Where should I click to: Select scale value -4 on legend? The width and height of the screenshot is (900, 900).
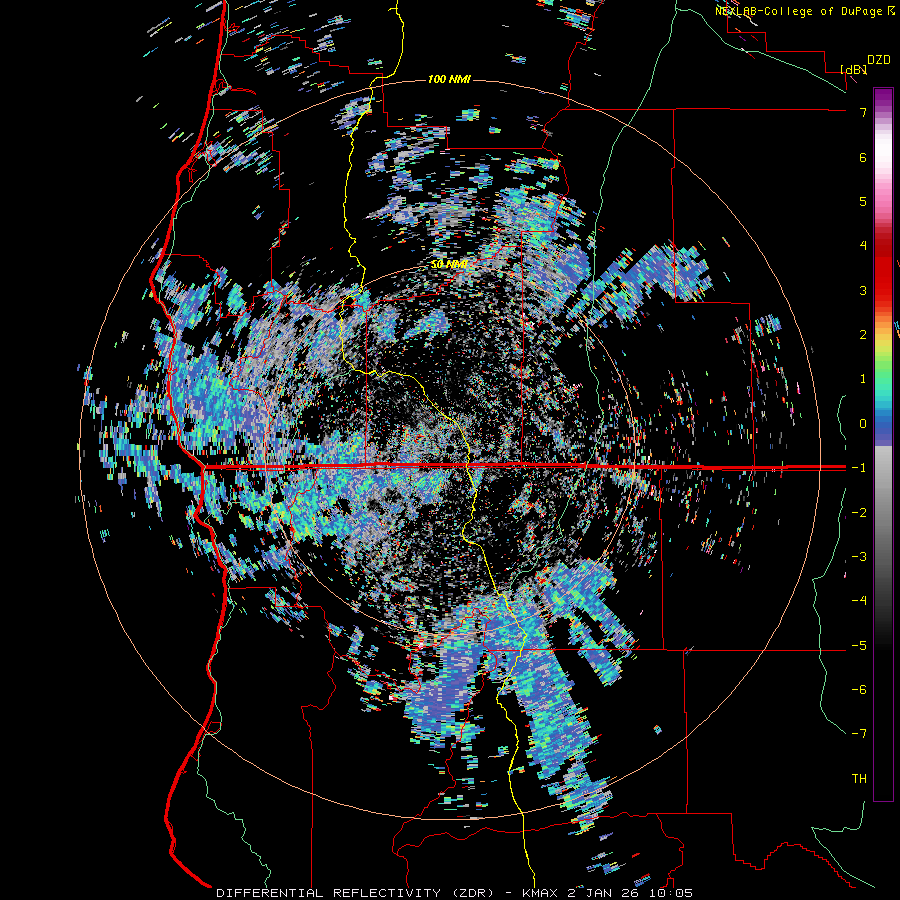(x=859, y=600)
